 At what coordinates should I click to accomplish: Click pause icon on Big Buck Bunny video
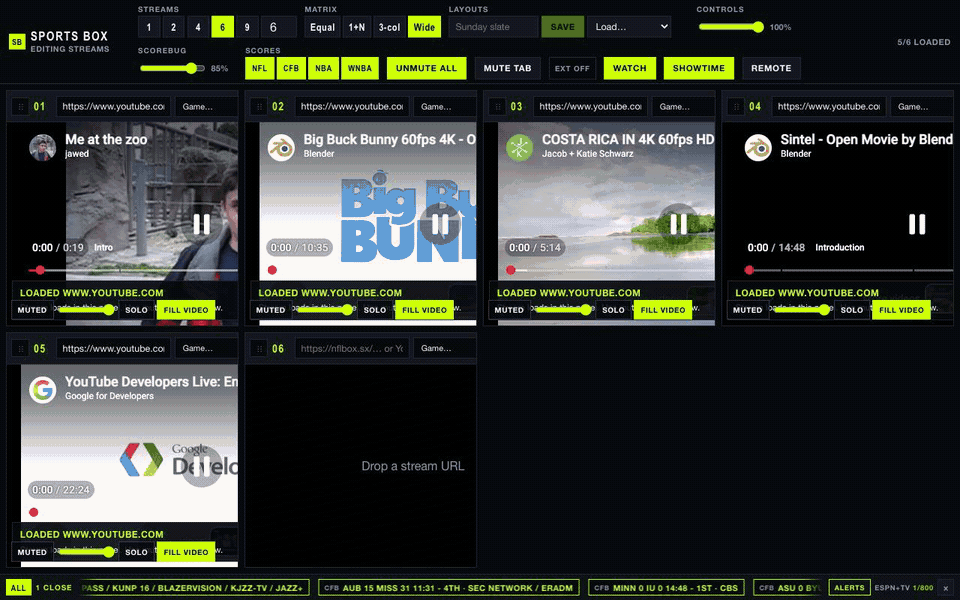[x=440, y=224]
